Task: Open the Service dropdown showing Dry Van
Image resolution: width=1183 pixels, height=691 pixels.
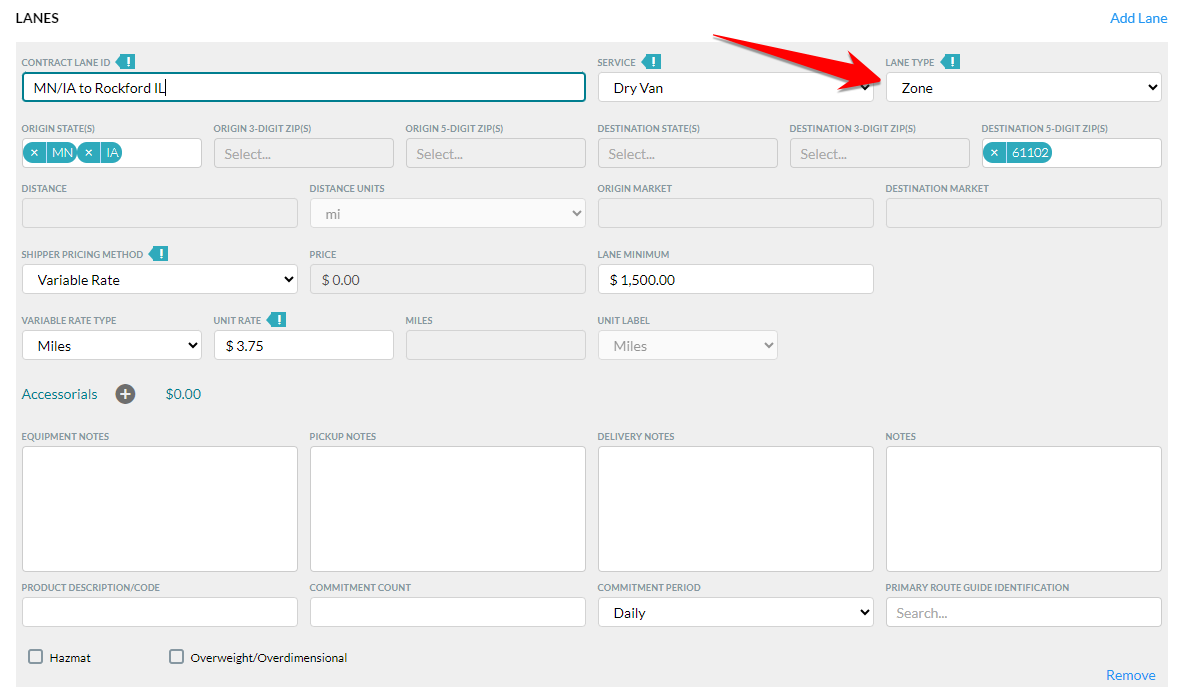Action: pos(735,88)
